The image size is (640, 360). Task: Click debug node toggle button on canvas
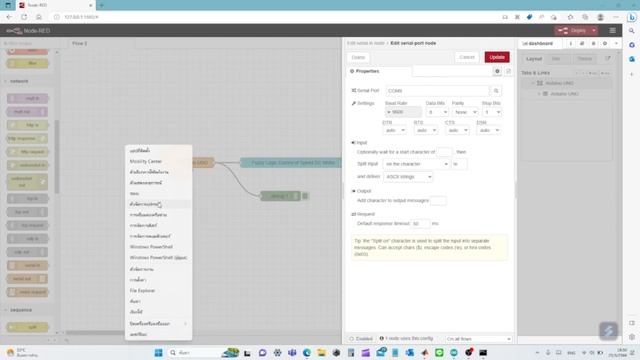[305, 196]
